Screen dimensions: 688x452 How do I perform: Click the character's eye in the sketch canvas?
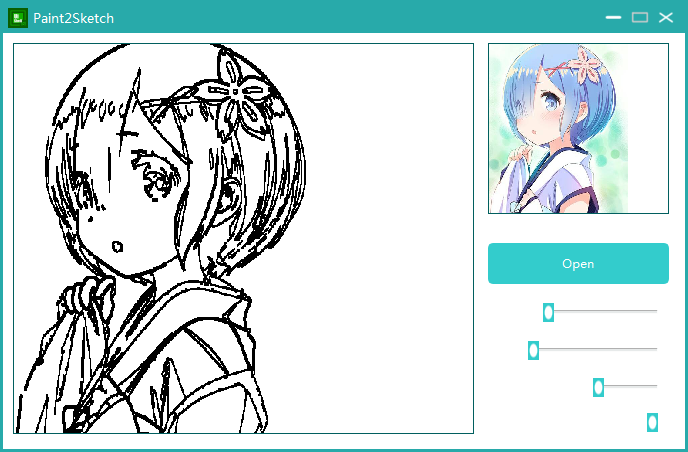tap(156, 176)
